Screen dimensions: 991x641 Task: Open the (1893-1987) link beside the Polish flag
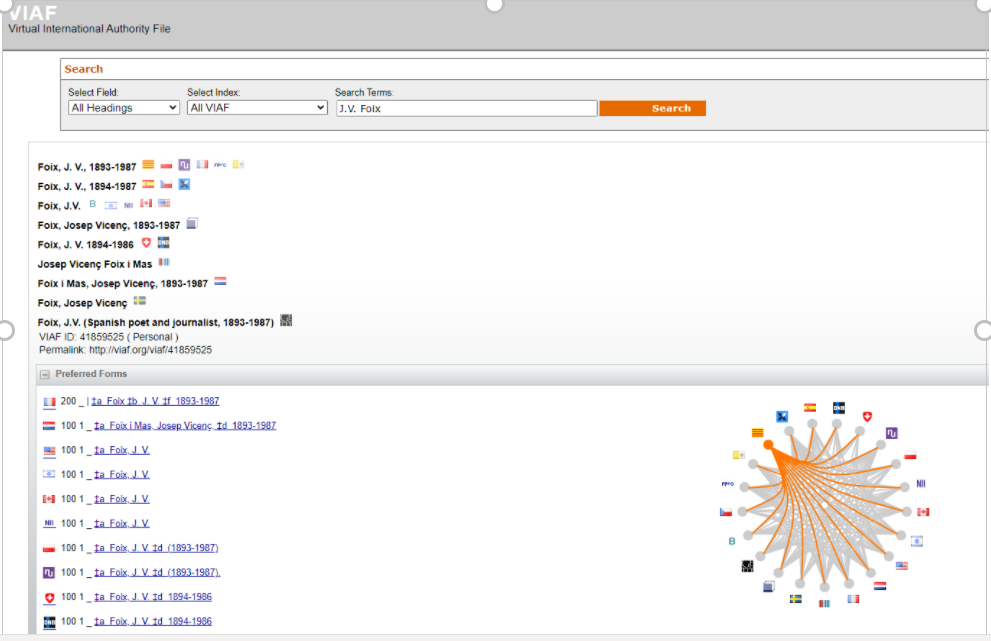(156, 548)
